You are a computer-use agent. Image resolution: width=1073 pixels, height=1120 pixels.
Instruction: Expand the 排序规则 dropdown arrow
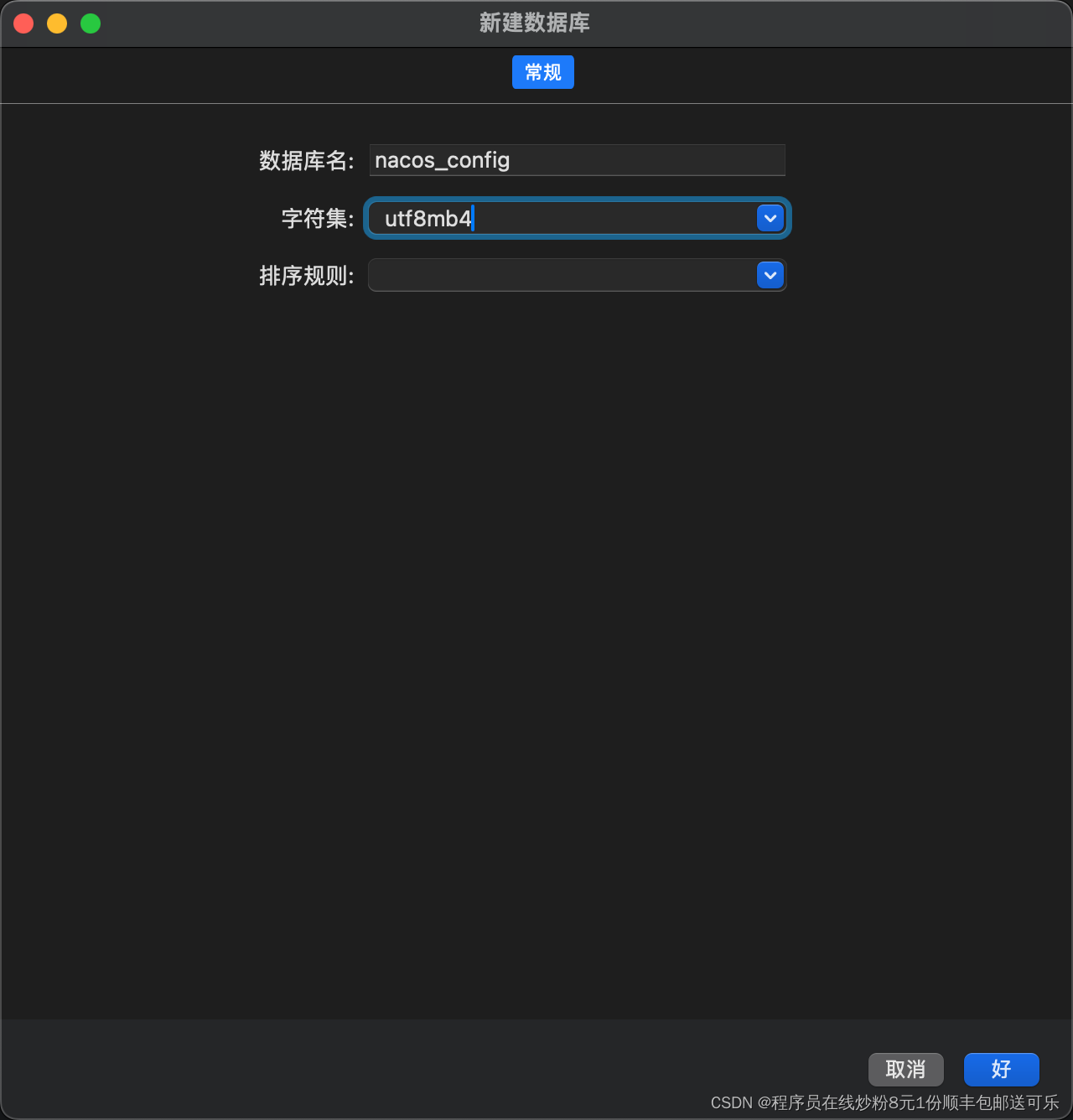pyautogui.click(x=770, y=275)
